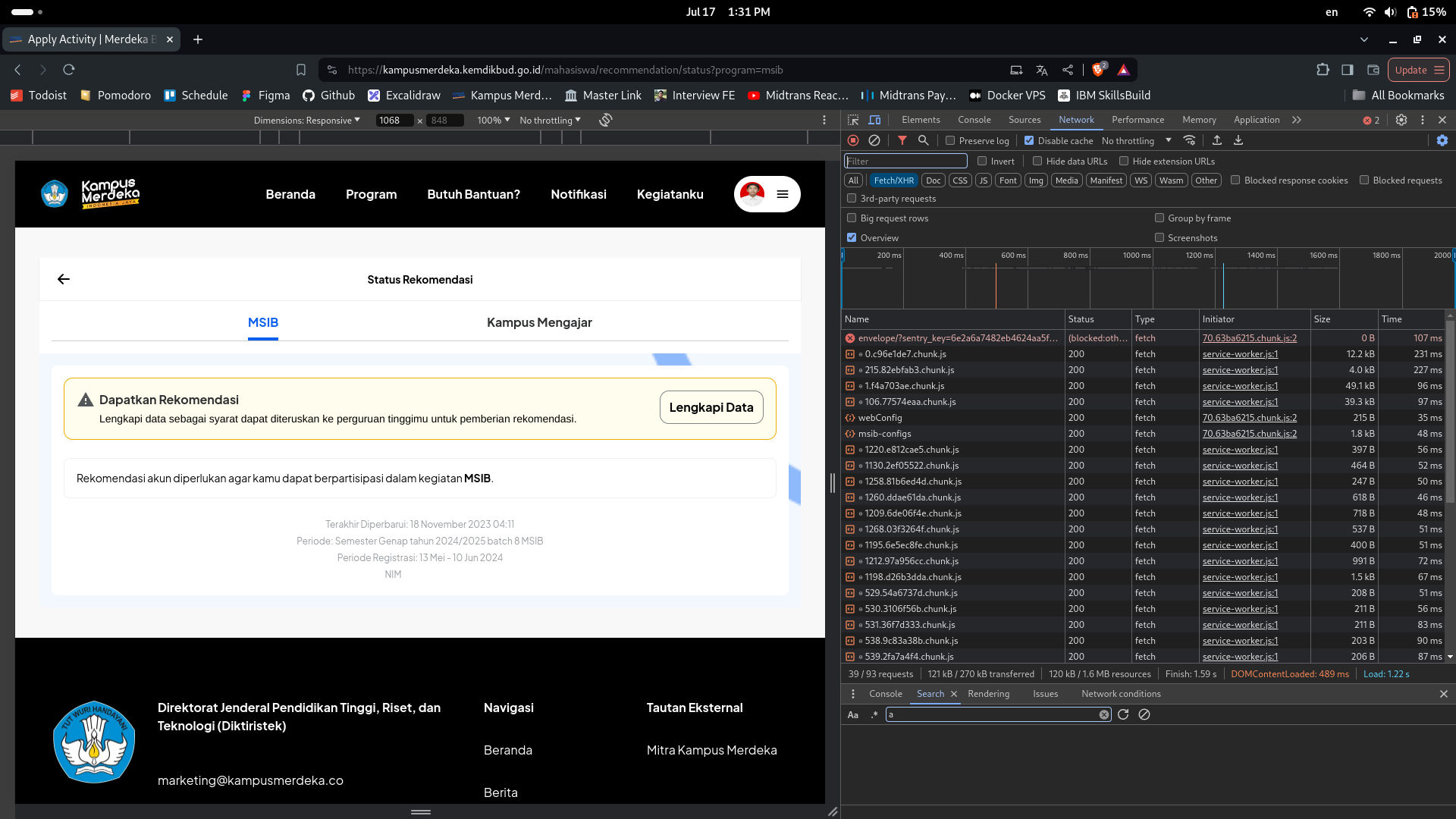Toggle the network filter funnel icon

tap(902, 140)
